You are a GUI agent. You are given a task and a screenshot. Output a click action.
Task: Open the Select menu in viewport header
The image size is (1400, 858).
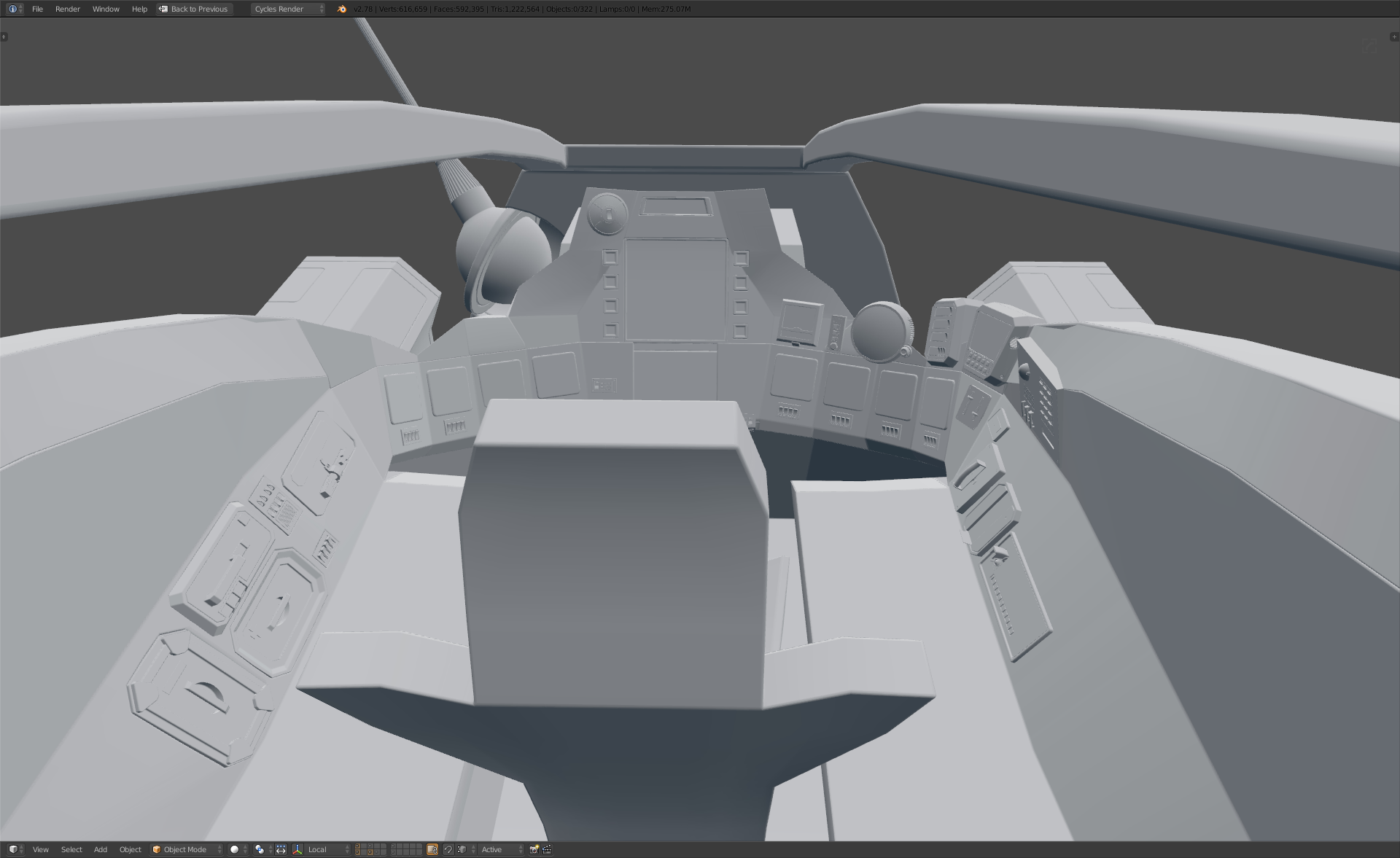[x=71, y=849]
